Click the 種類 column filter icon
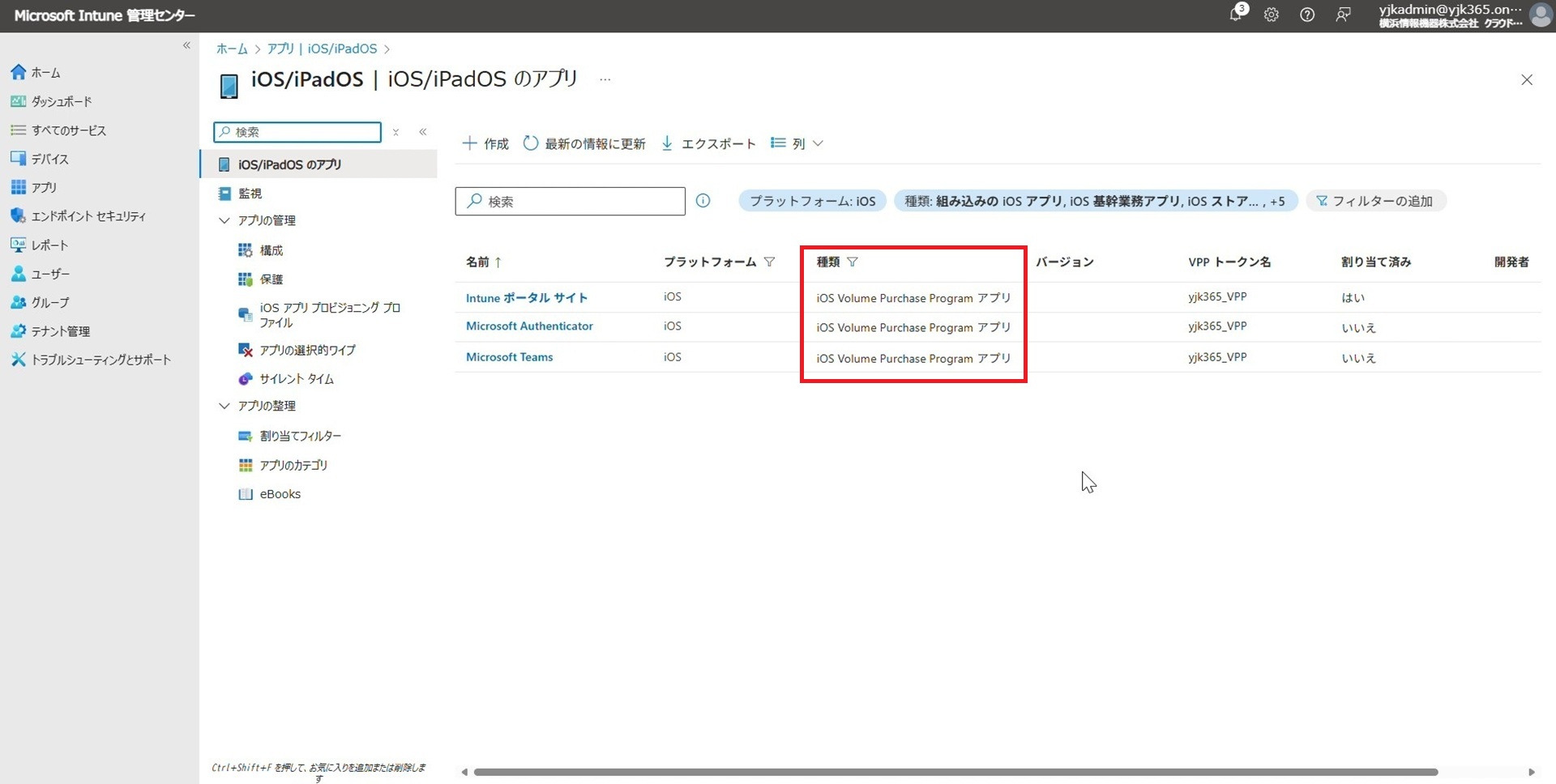 point(852,262)
